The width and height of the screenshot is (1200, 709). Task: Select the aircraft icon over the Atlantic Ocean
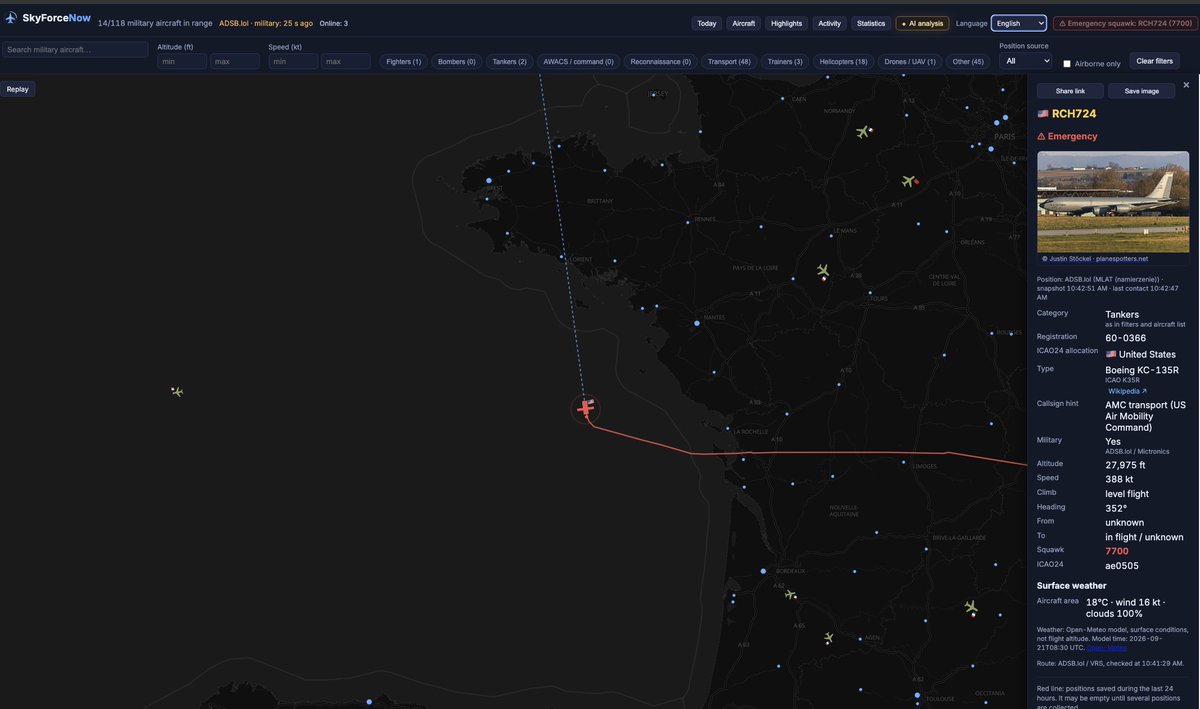(177, 391)
